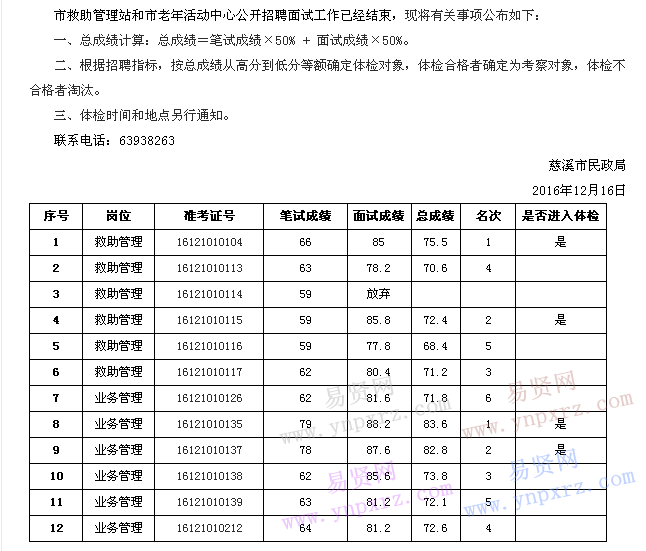Click the 名次 column header

pyautogui.click(x=488, y=216)
